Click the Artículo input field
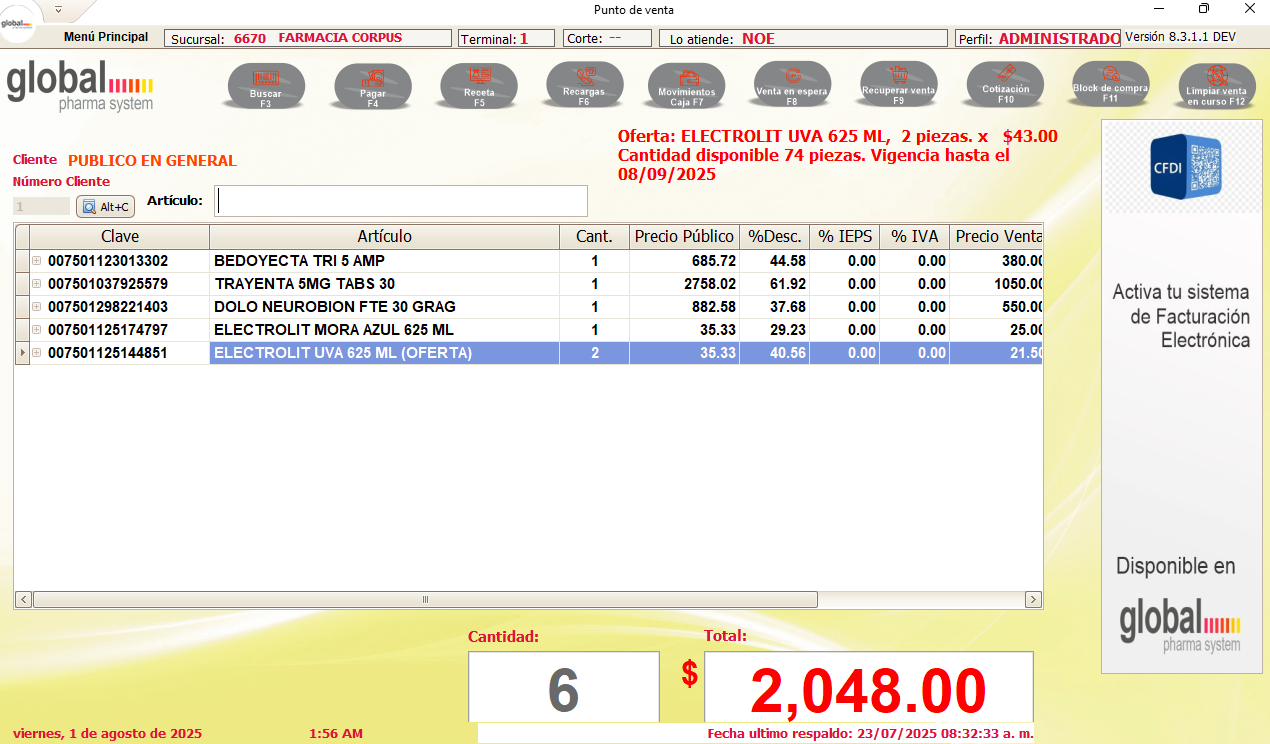This screenshot has height=744, width=1270. tap(401, 201)
